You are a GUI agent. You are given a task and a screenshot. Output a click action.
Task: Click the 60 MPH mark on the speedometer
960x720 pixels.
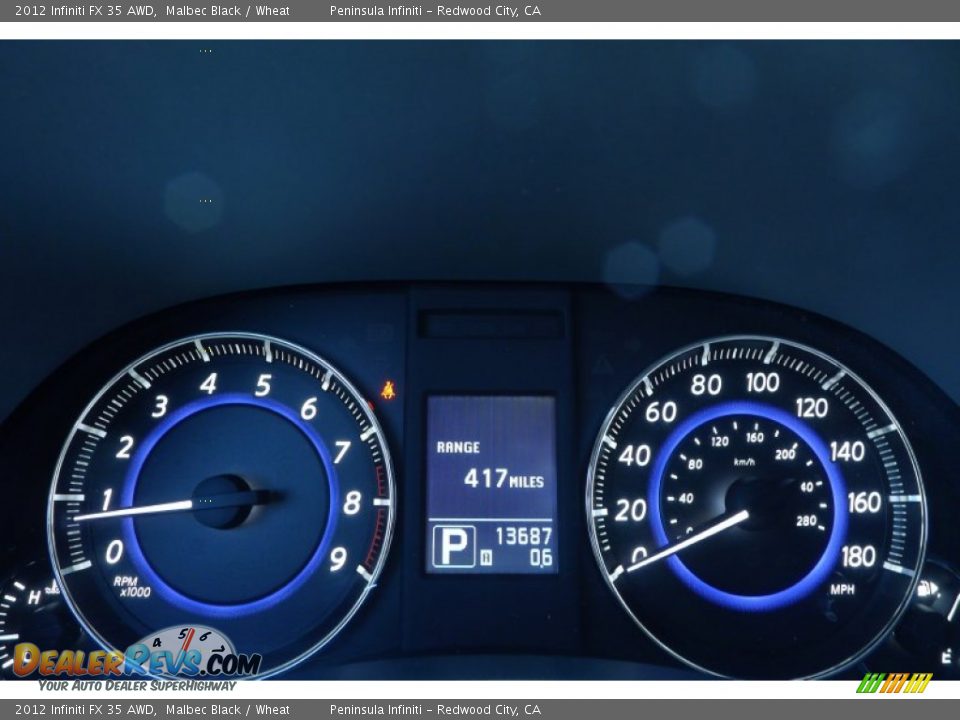(x=661, y=412)
